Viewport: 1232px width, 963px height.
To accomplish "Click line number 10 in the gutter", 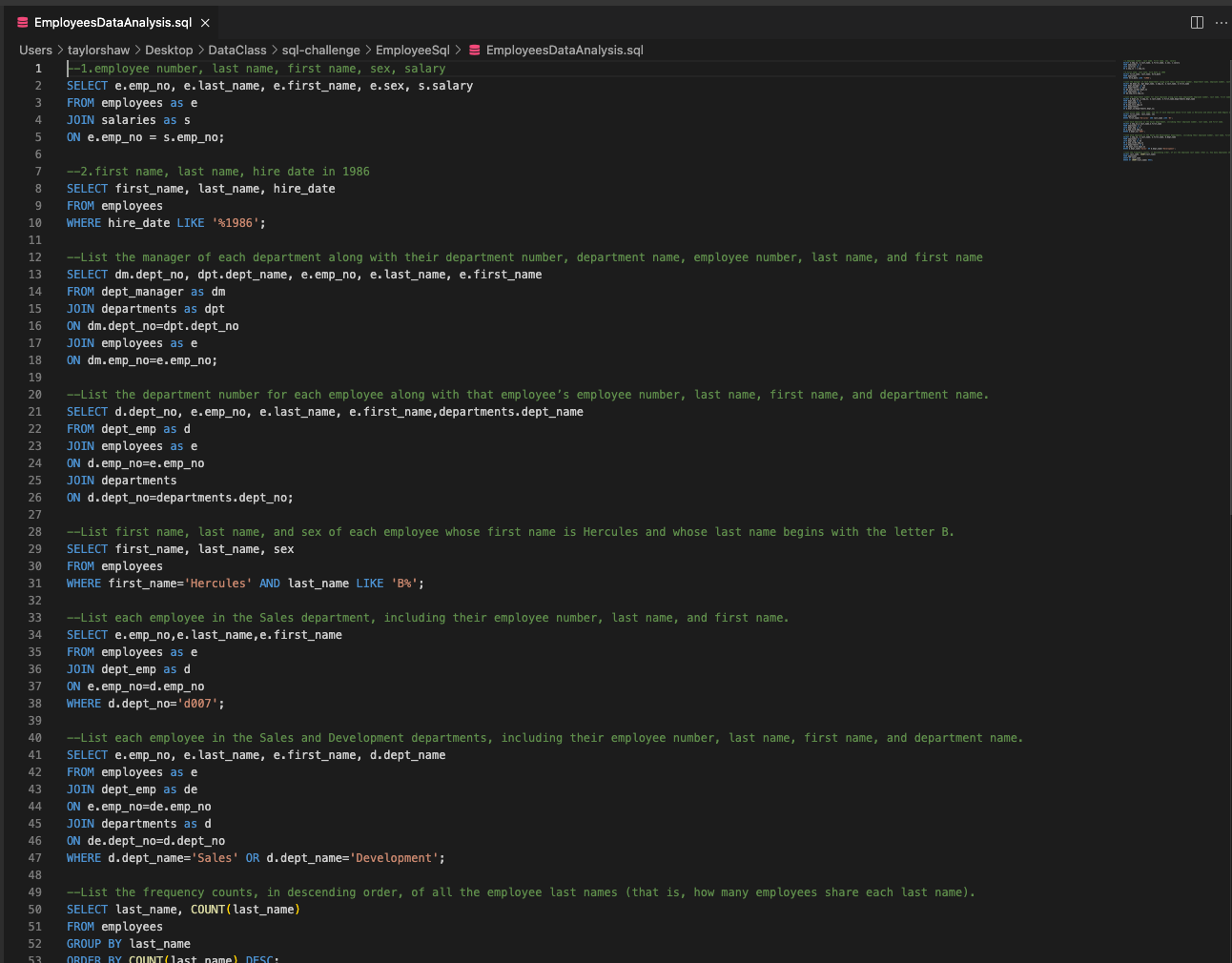I will click(x=35, y=222).
